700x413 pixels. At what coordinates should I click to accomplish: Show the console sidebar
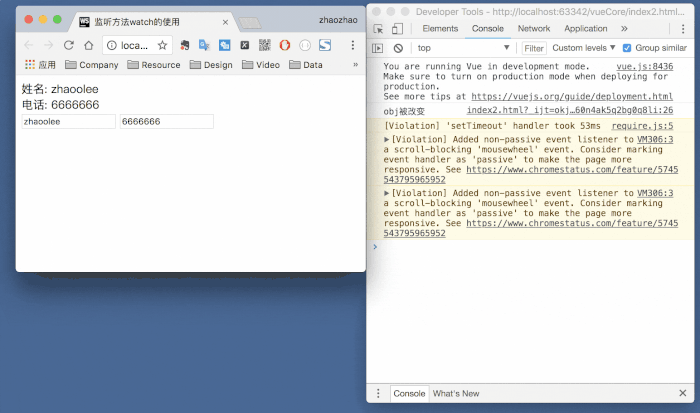point(378,48)
